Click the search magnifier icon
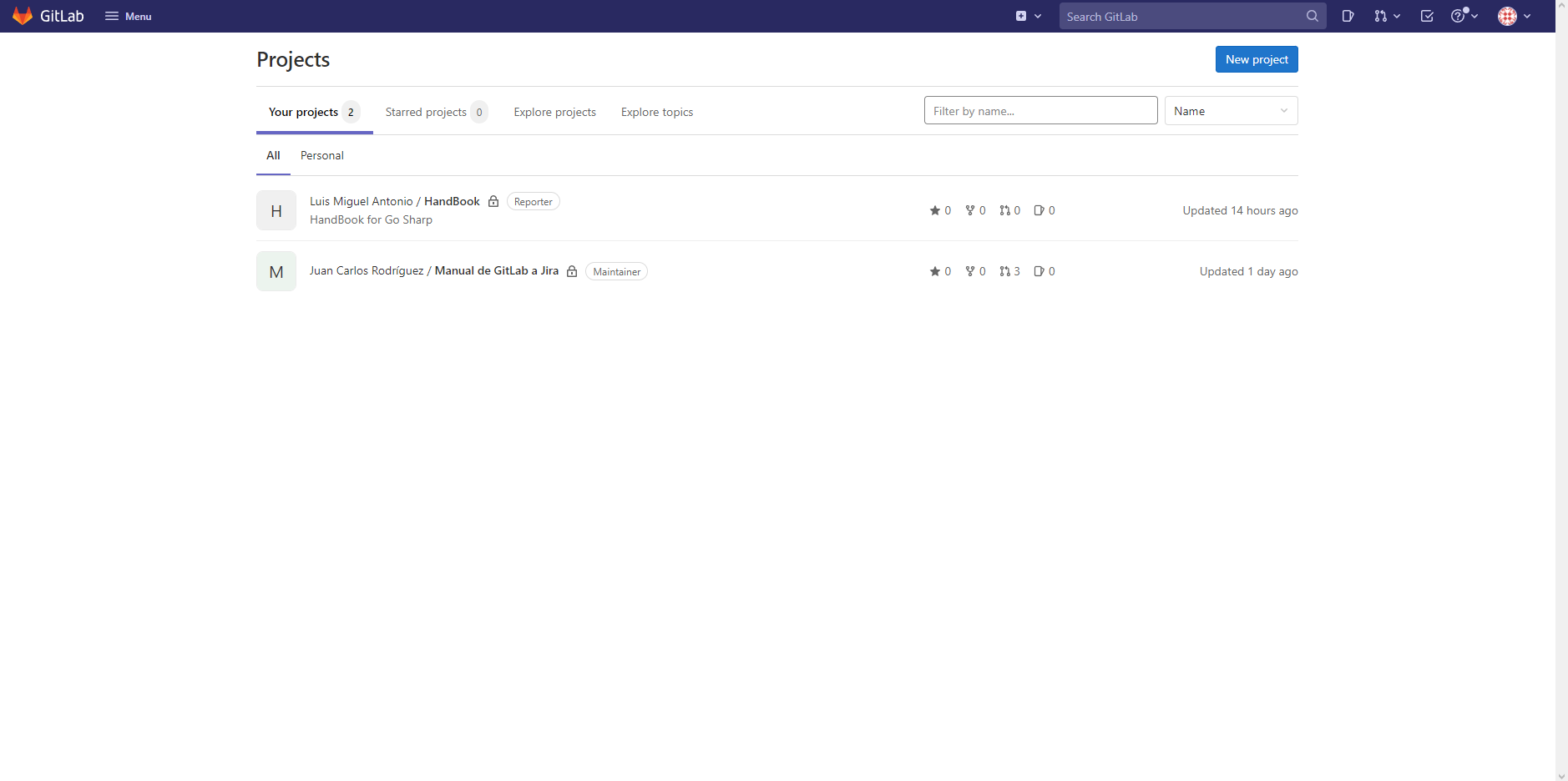 (x=1313, y=16)
